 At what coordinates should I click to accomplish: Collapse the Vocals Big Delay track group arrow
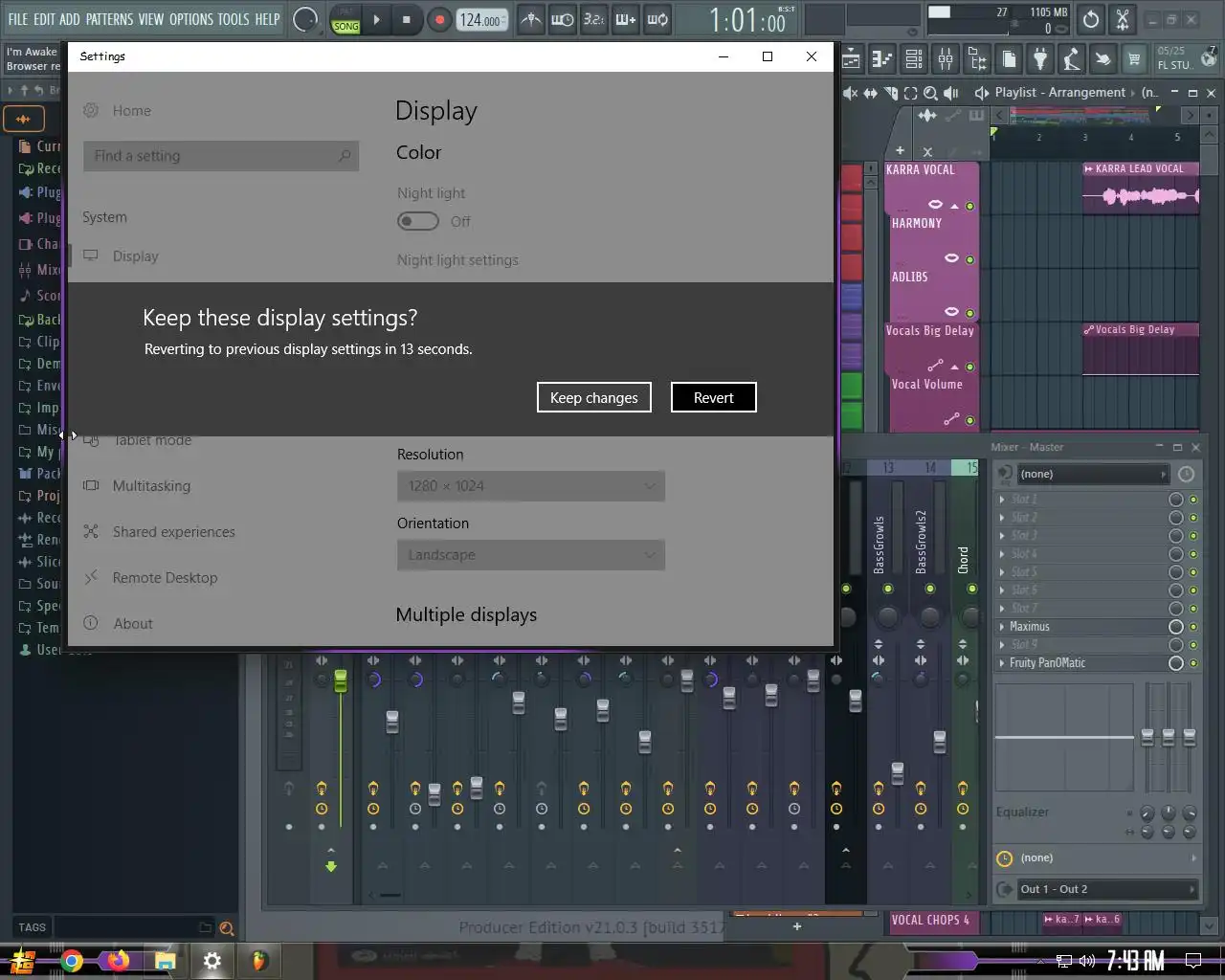[954, 367]
